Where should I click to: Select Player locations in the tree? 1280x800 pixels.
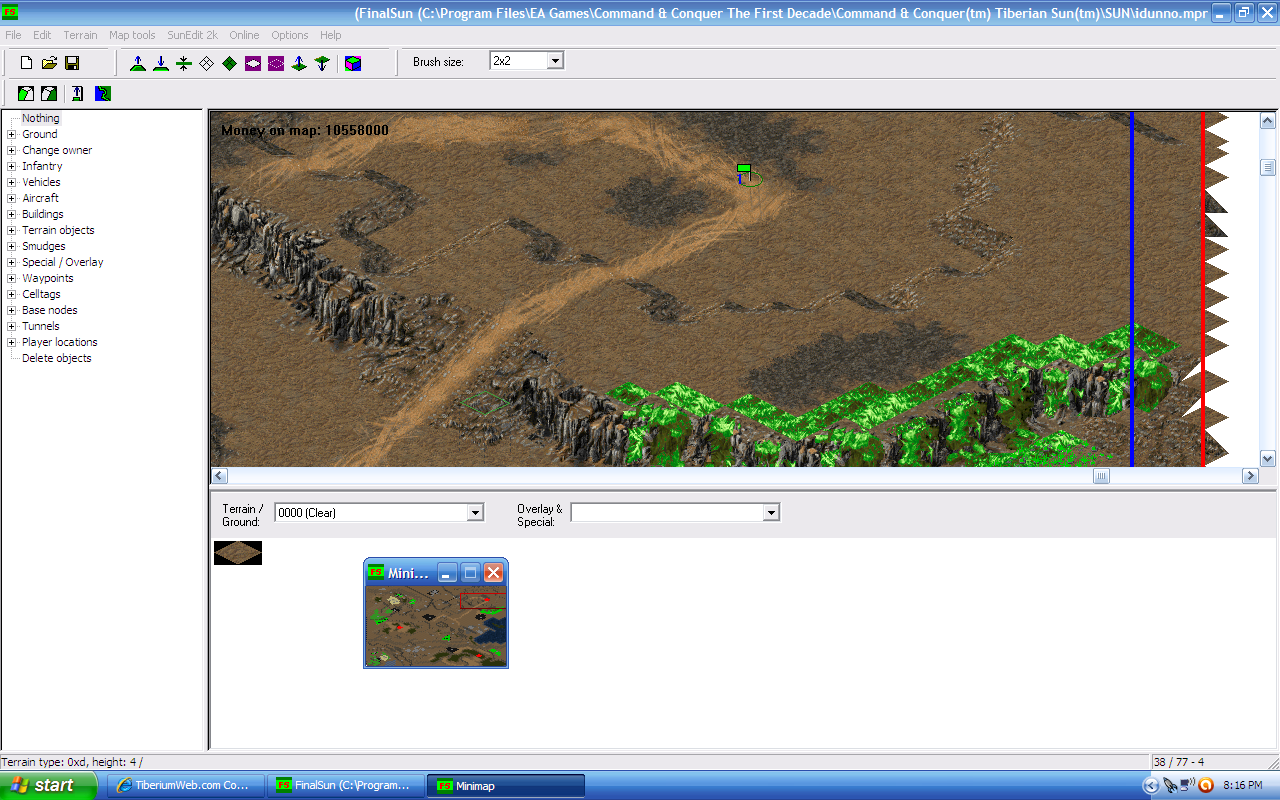tap(60, 342)
